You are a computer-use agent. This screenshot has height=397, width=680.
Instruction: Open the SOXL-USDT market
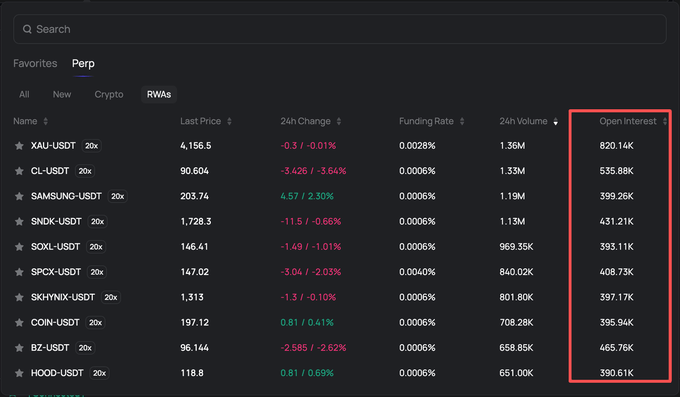(55, 246)
